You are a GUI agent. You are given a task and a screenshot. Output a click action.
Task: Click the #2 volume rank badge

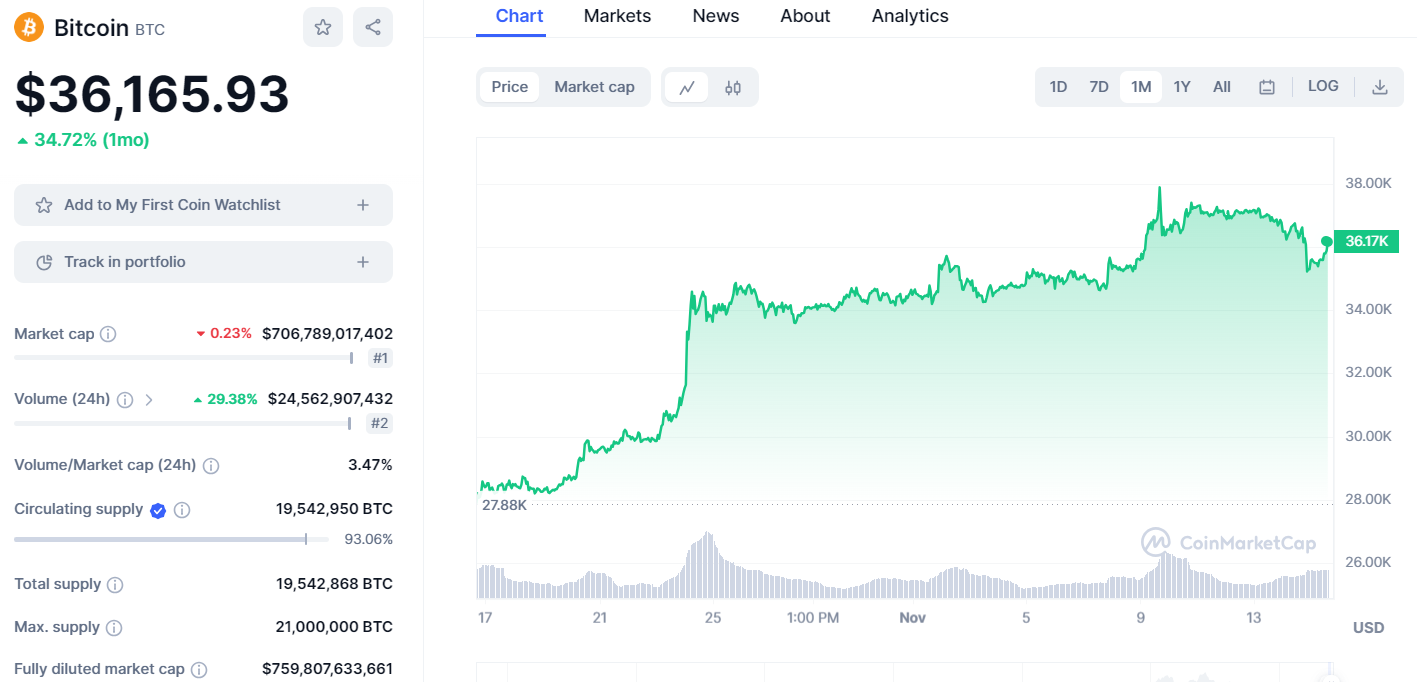point(379,423)
